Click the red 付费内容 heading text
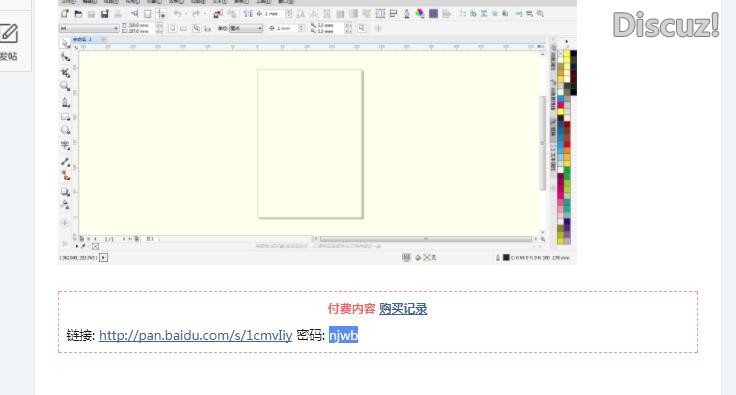Screen dimensions: 736x395 tap(352, 309)
